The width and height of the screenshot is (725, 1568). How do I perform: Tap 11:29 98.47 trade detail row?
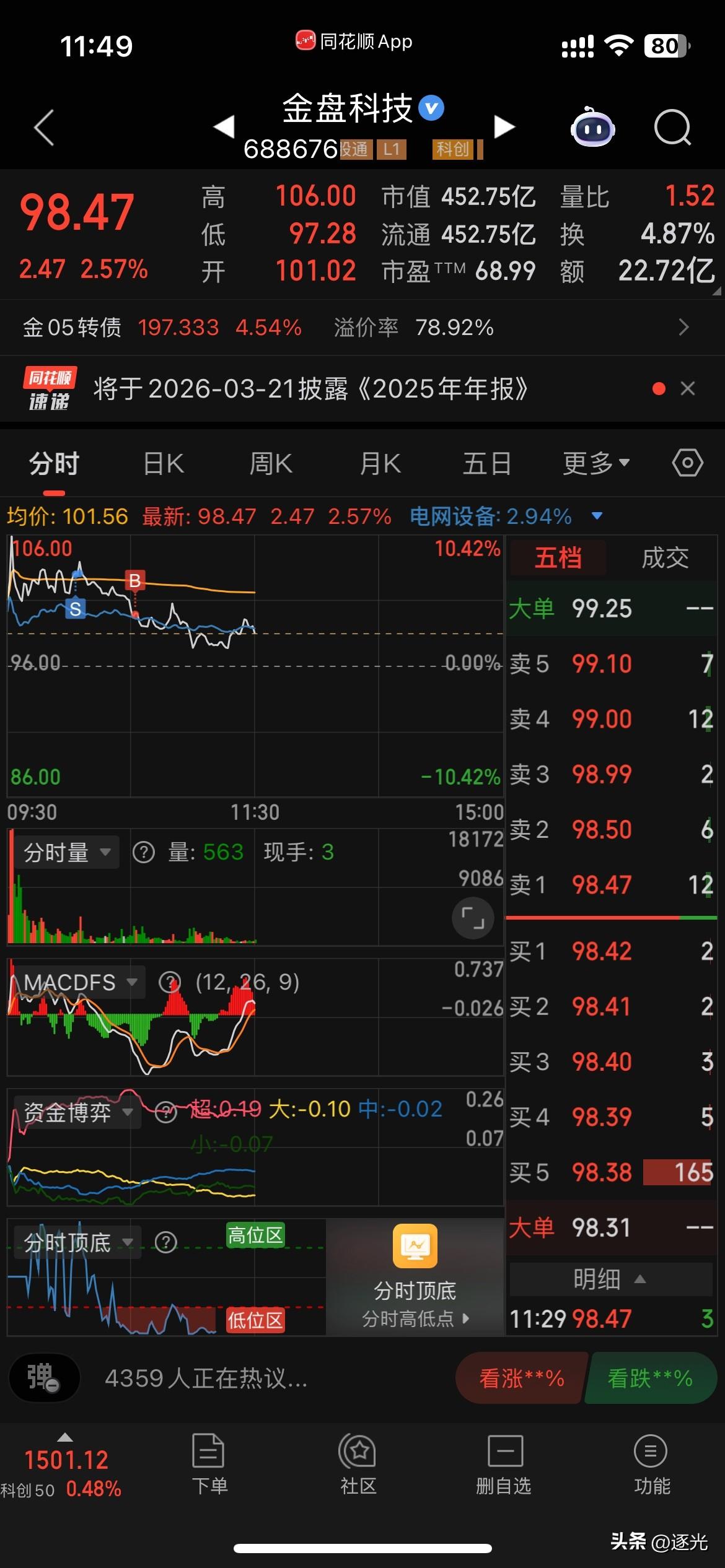[x=612, y=1319]
